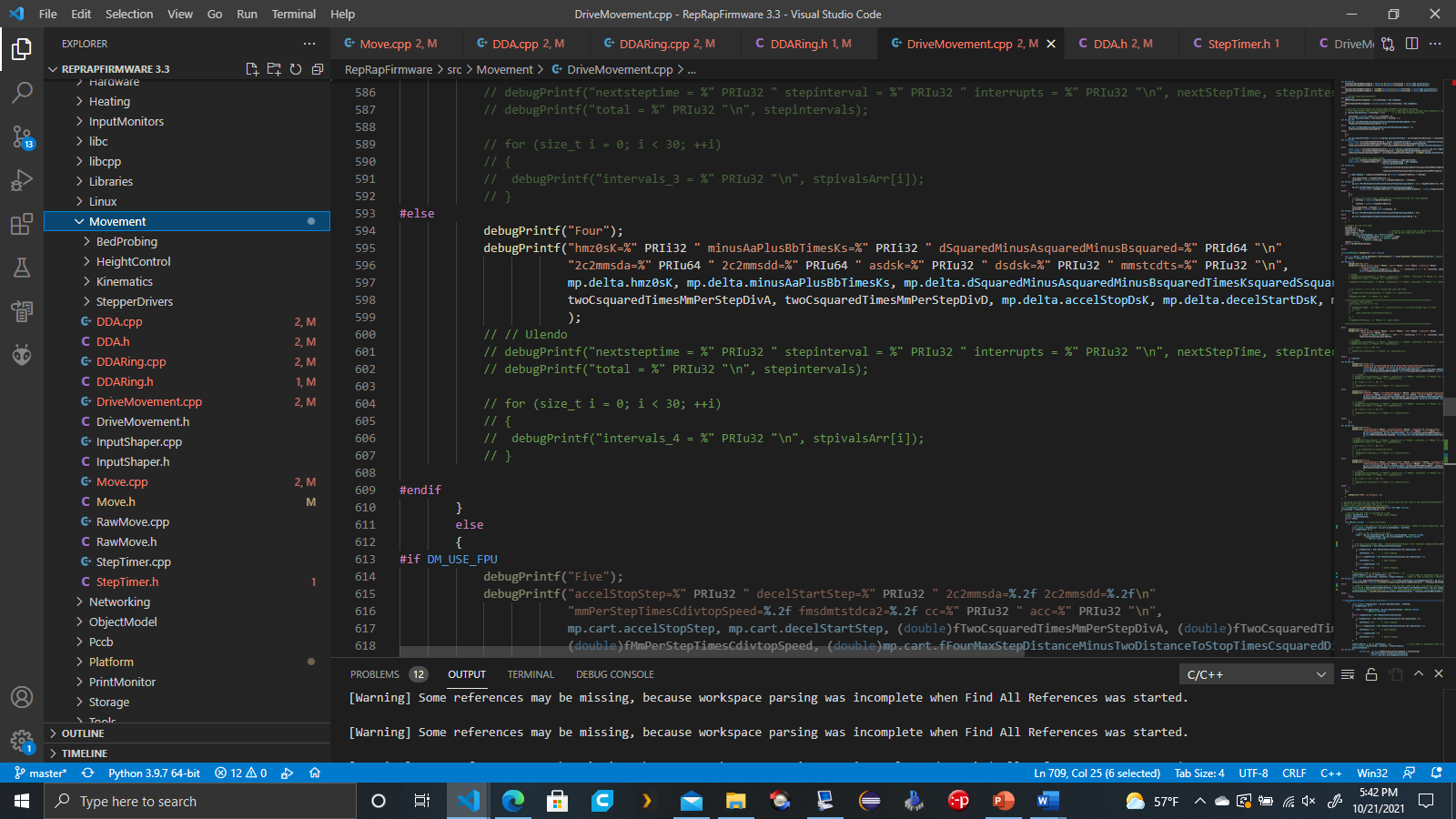Change indentation via Tab Size: 4
Image resolution: width=1456 pixels, height=819 pixels.
pyautogui.click(x=1199, y=773)
